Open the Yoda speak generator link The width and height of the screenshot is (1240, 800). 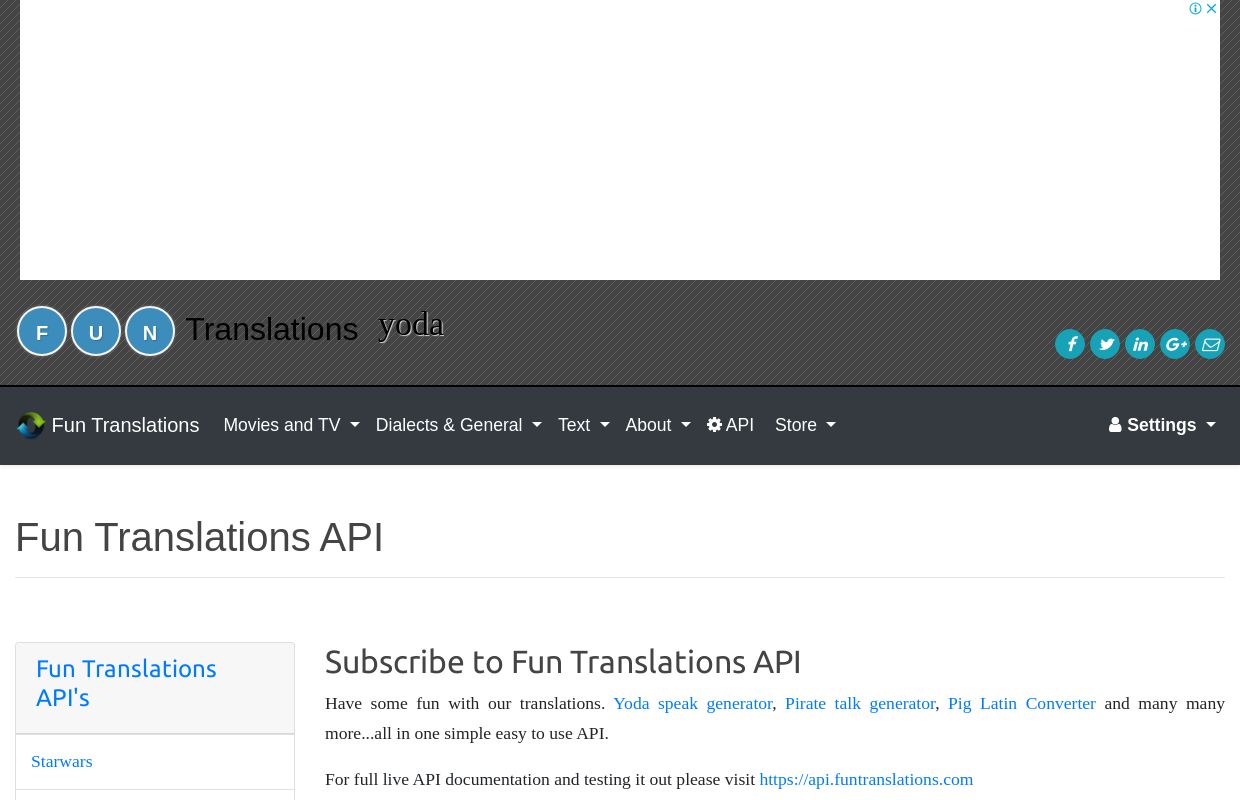click(x=693, y=703)
